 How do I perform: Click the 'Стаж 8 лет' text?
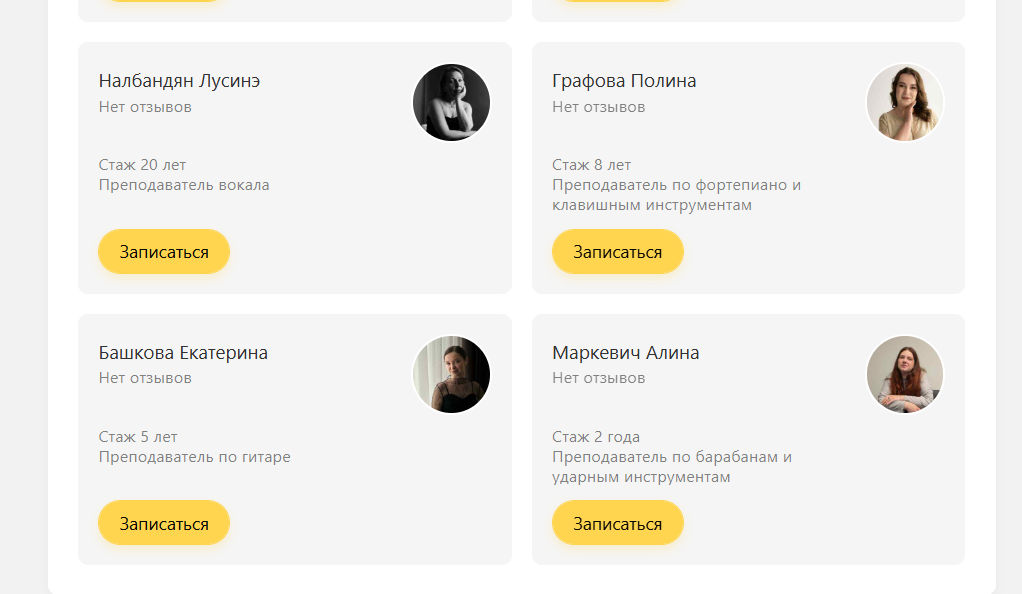591,165
